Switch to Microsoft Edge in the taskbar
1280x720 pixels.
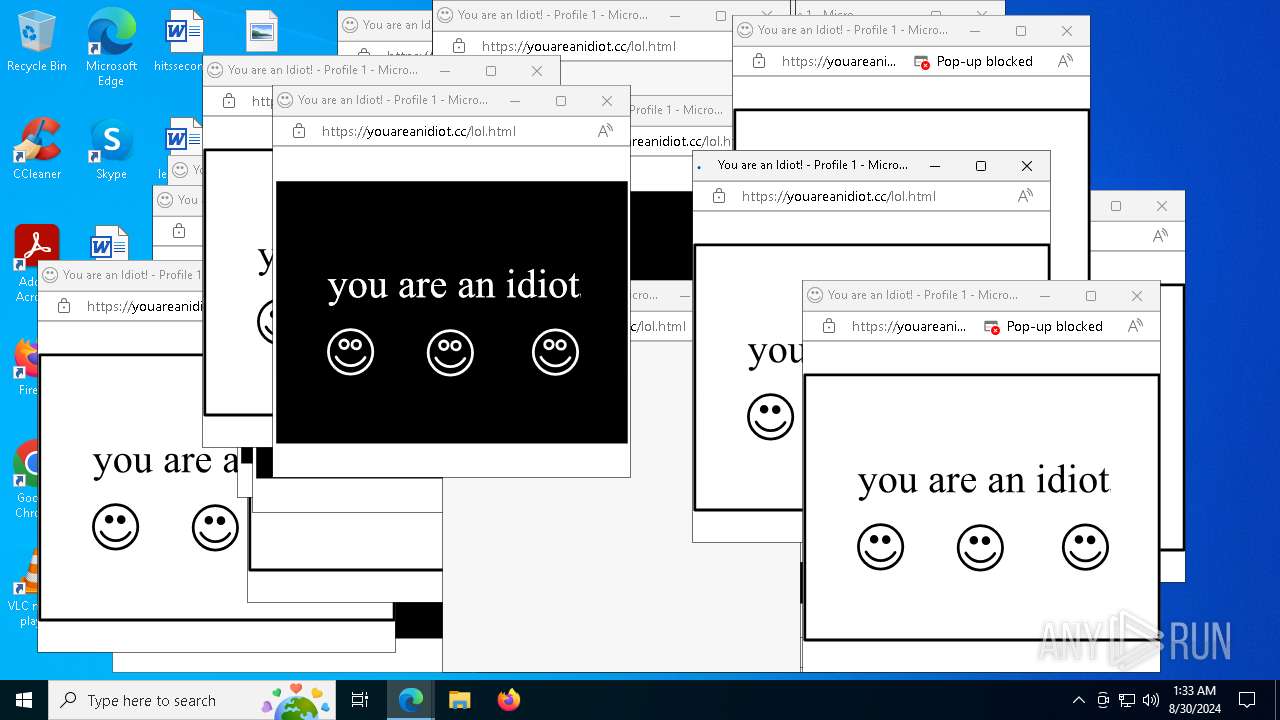[411, 700]
